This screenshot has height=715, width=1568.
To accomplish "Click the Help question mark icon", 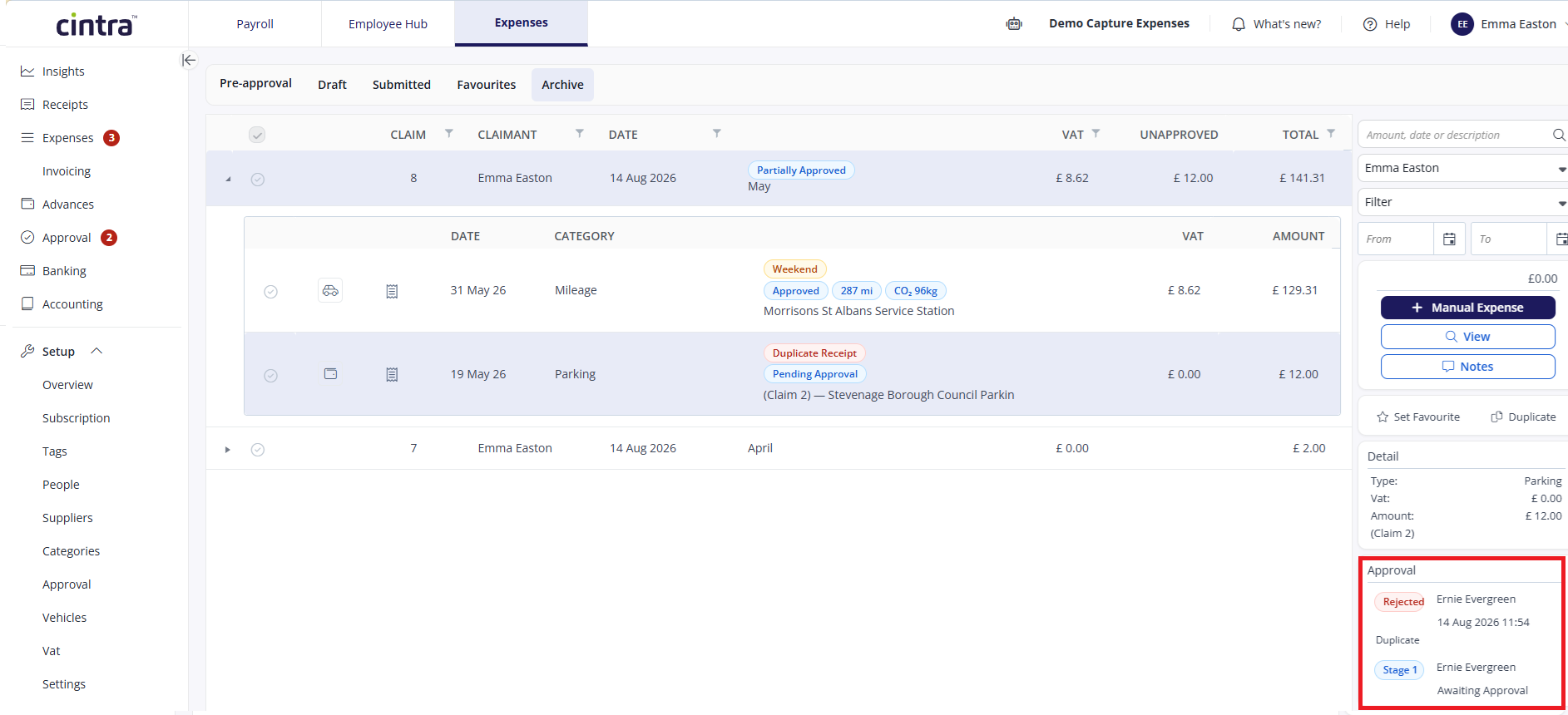I will (x=1370, y=24).
